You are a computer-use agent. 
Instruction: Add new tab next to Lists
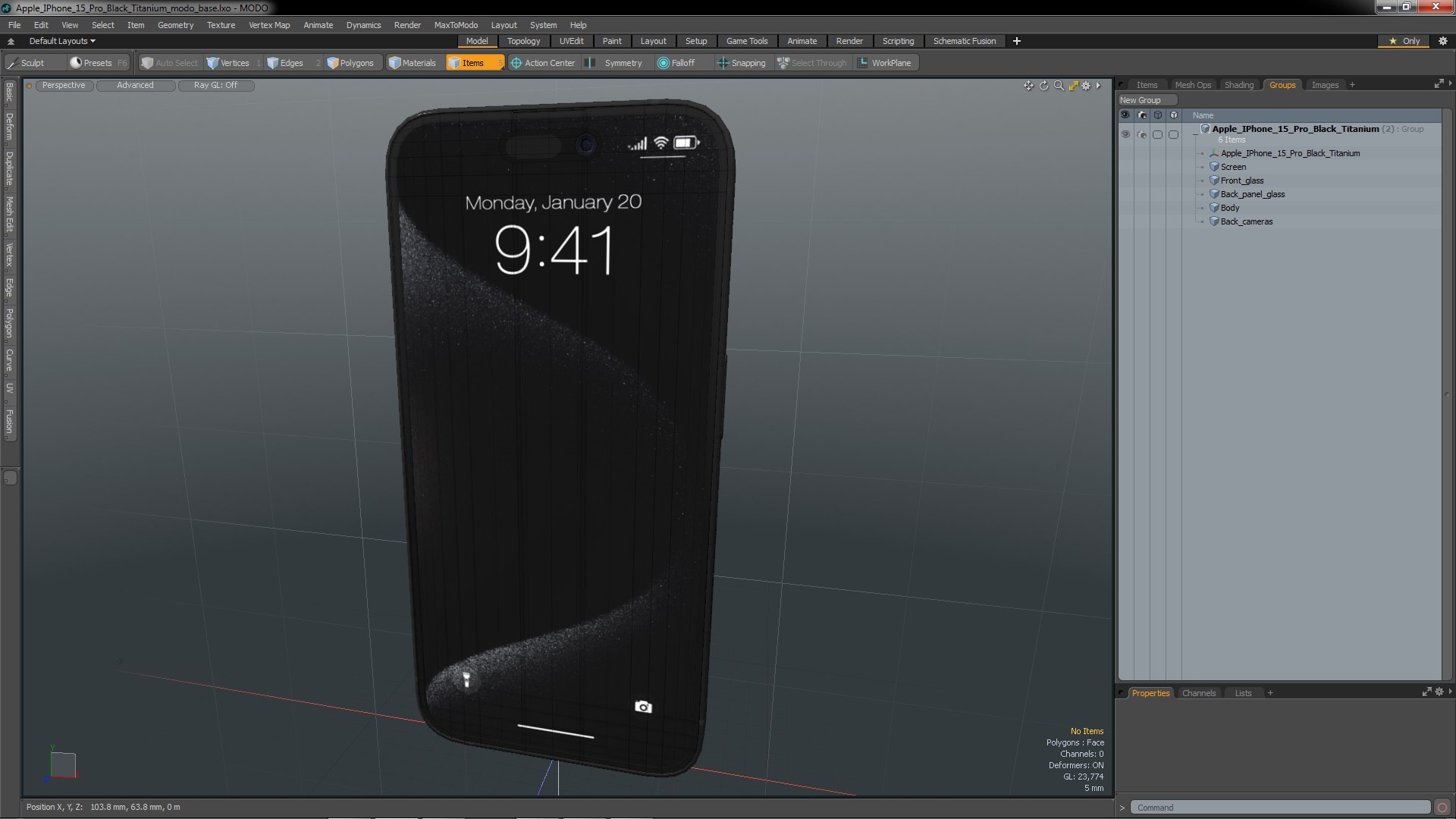pyautogui.click(x=1270, y=693)
